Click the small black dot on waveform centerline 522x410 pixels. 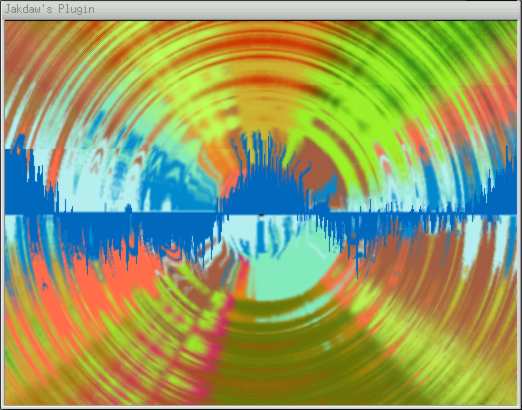click(261, 214)
